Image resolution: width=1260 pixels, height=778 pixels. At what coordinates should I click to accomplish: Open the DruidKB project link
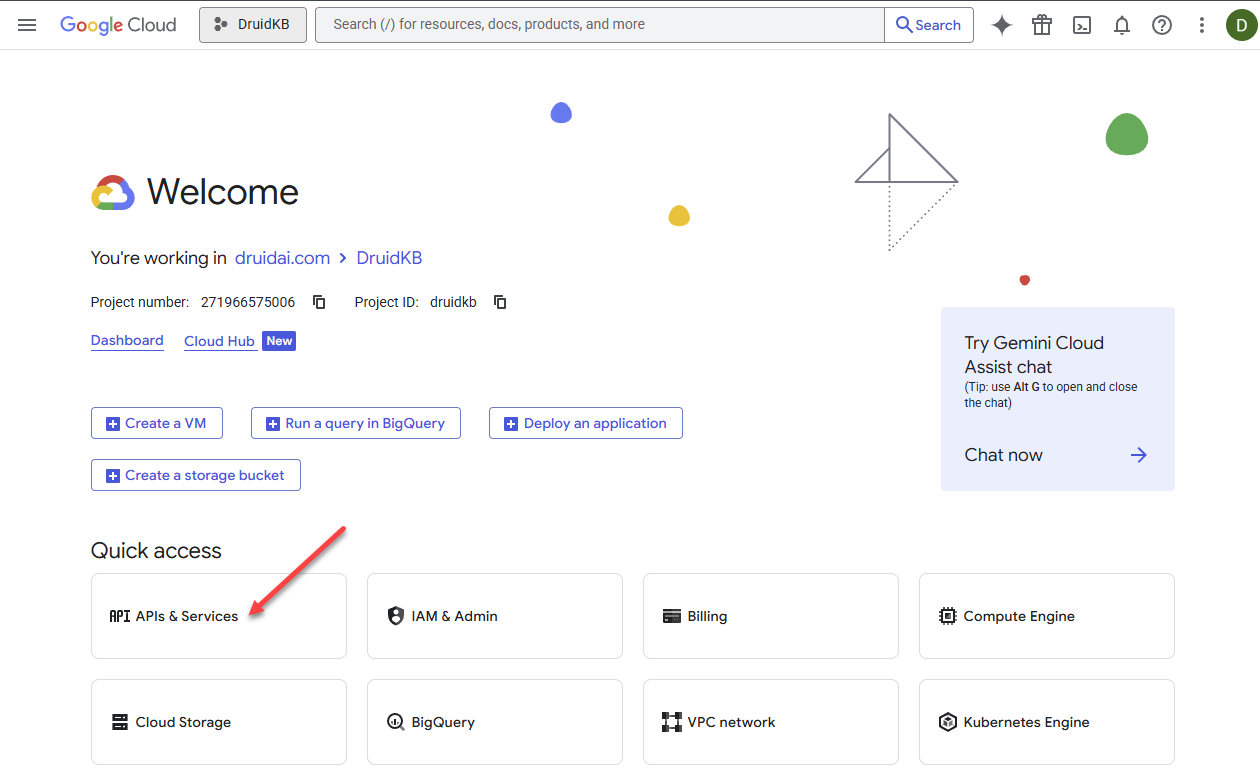pos(389,258)
